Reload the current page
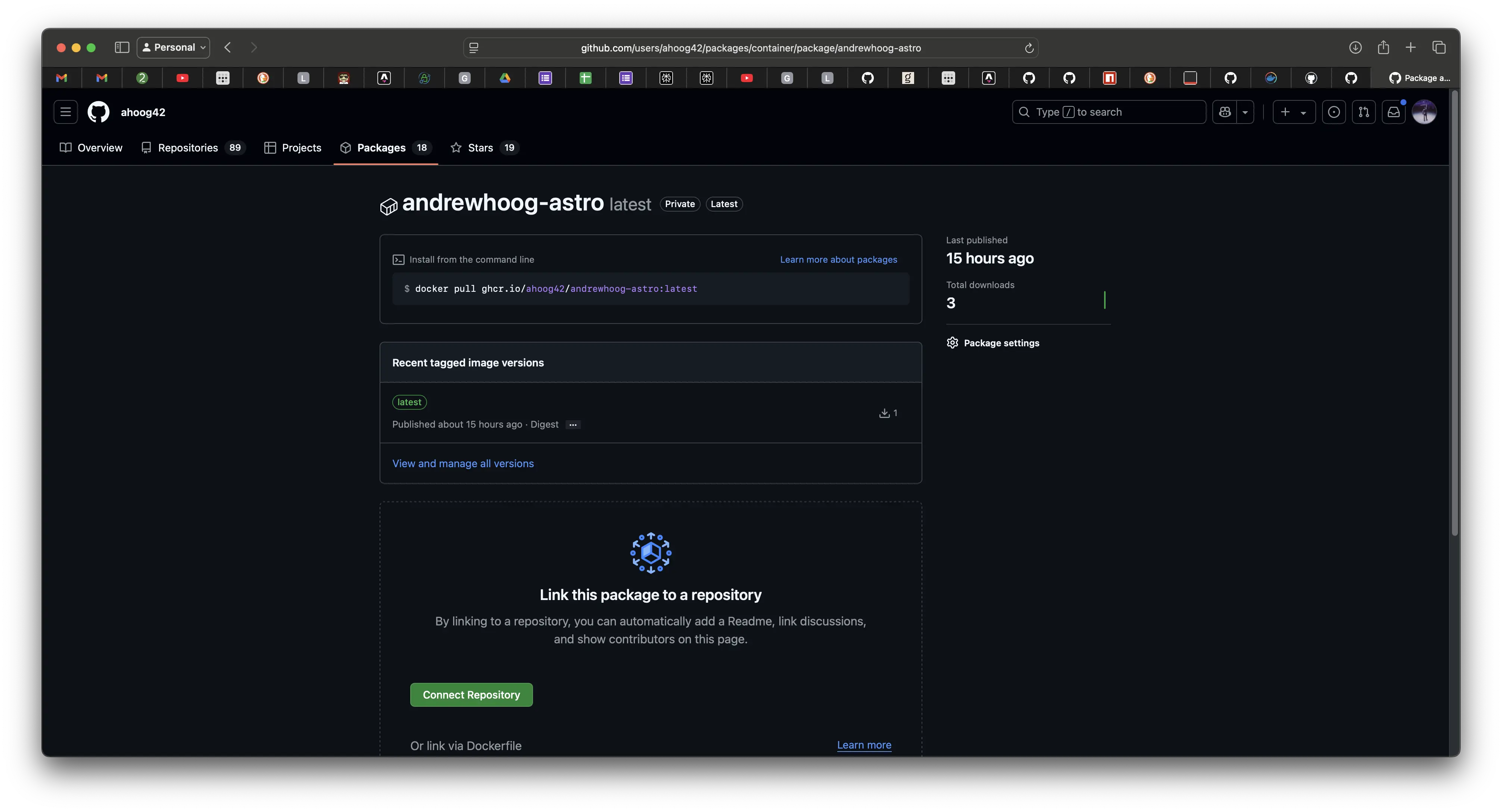1502x812 pixels. click(x=1029, y=48)
